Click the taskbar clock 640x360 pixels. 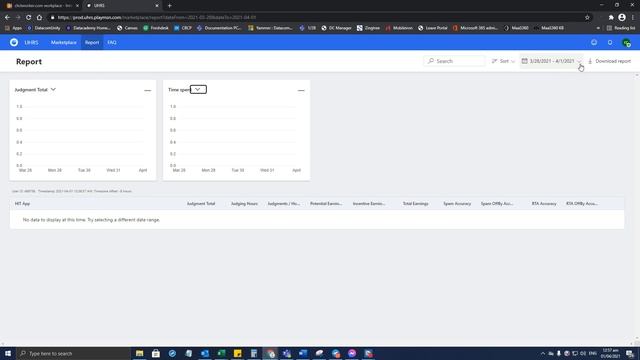pos(611,353)
